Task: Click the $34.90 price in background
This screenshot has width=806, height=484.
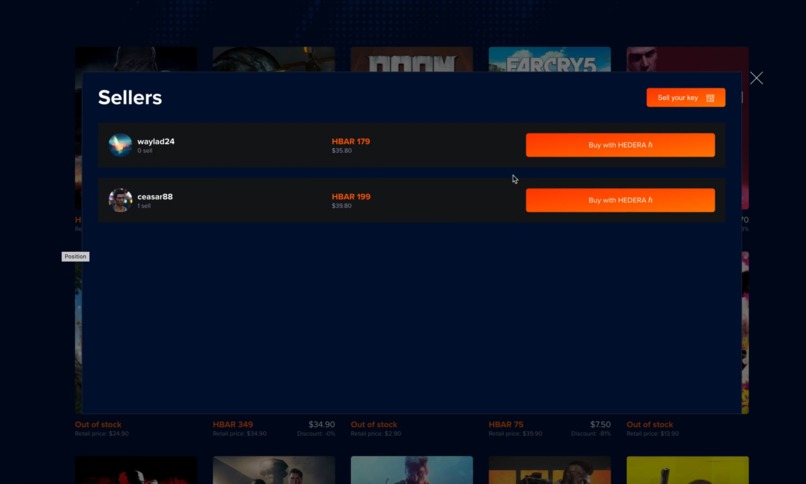Action: click(322, 424)
